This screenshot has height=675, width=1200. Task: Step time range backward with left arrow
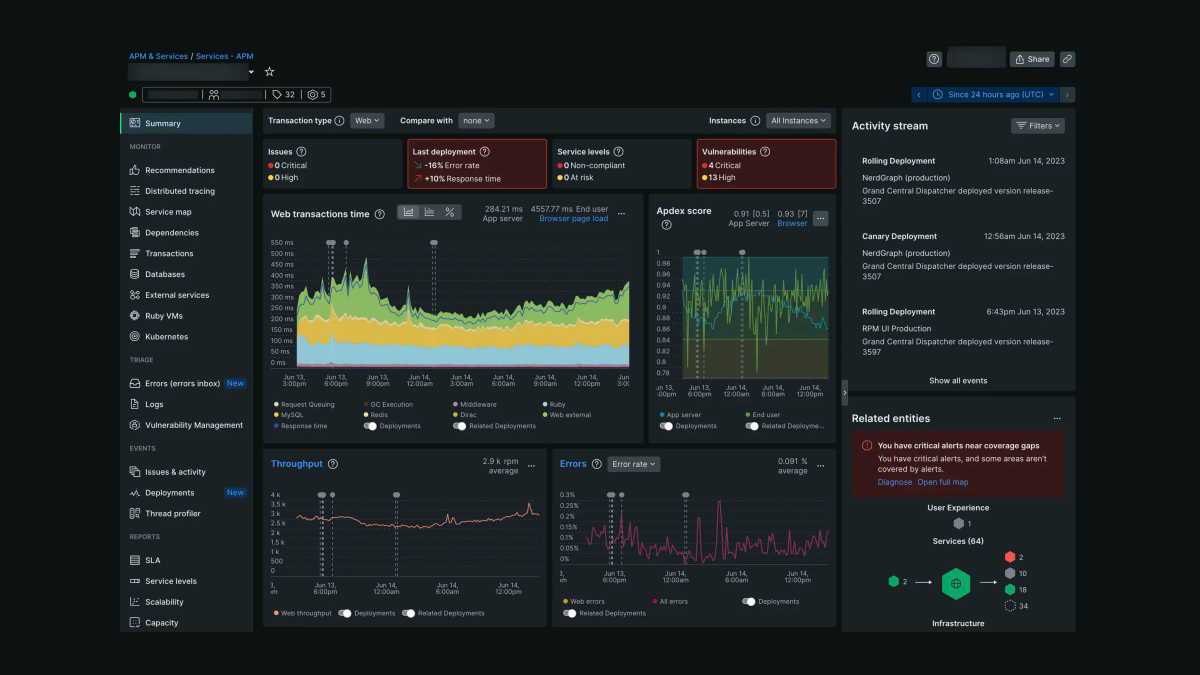click(x=918, y=95)
